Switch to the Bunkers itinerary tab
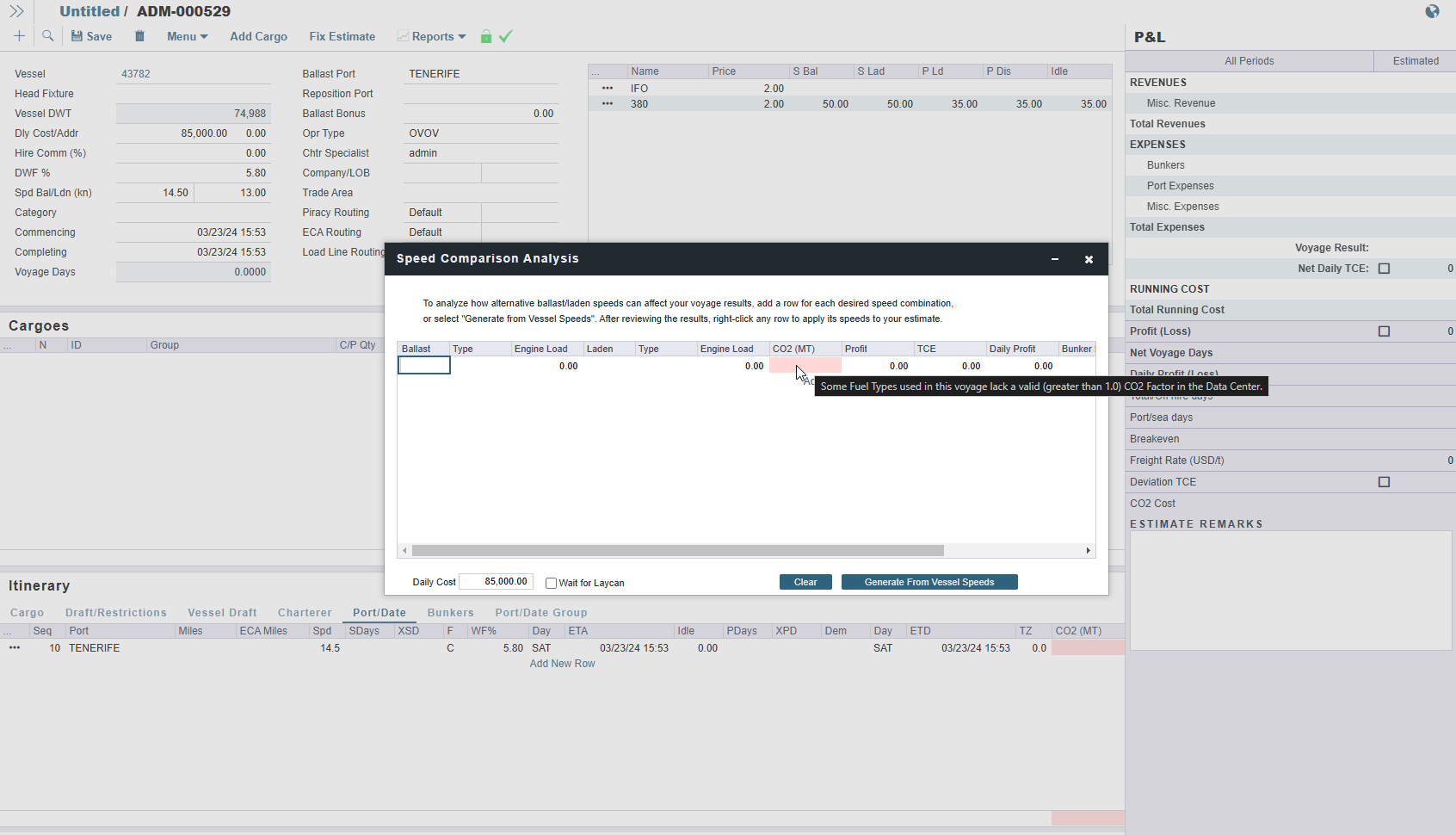This screenshot has width=1456, height=835. pos(450,612)
